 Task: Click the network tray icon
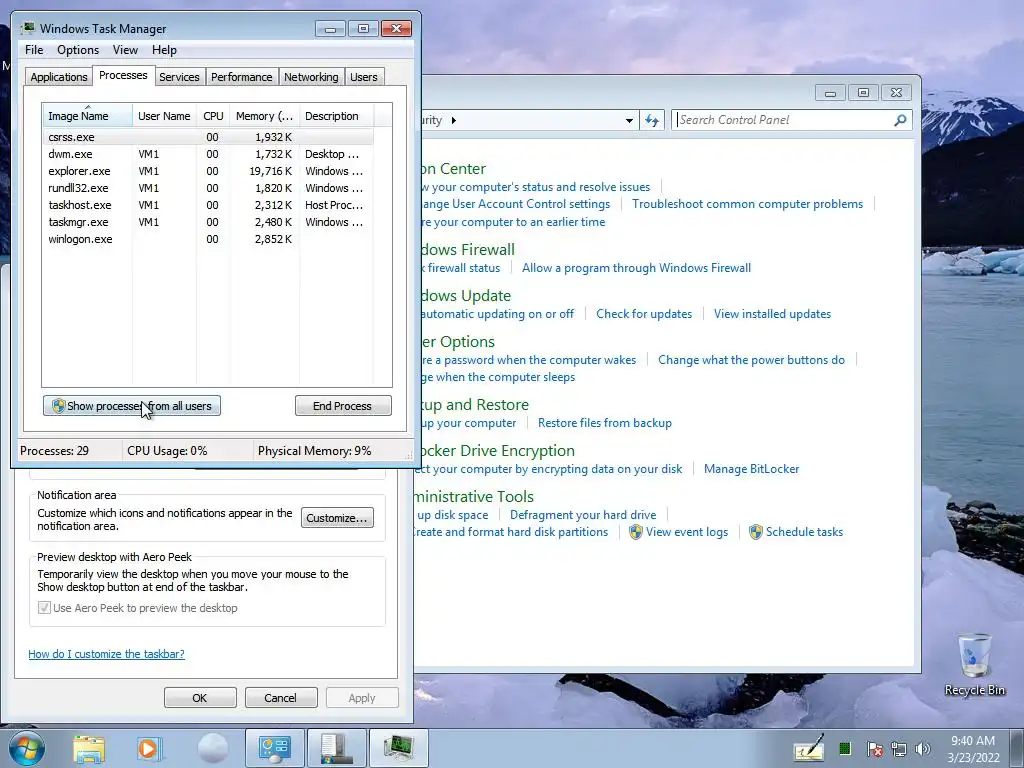pos(899,749)
